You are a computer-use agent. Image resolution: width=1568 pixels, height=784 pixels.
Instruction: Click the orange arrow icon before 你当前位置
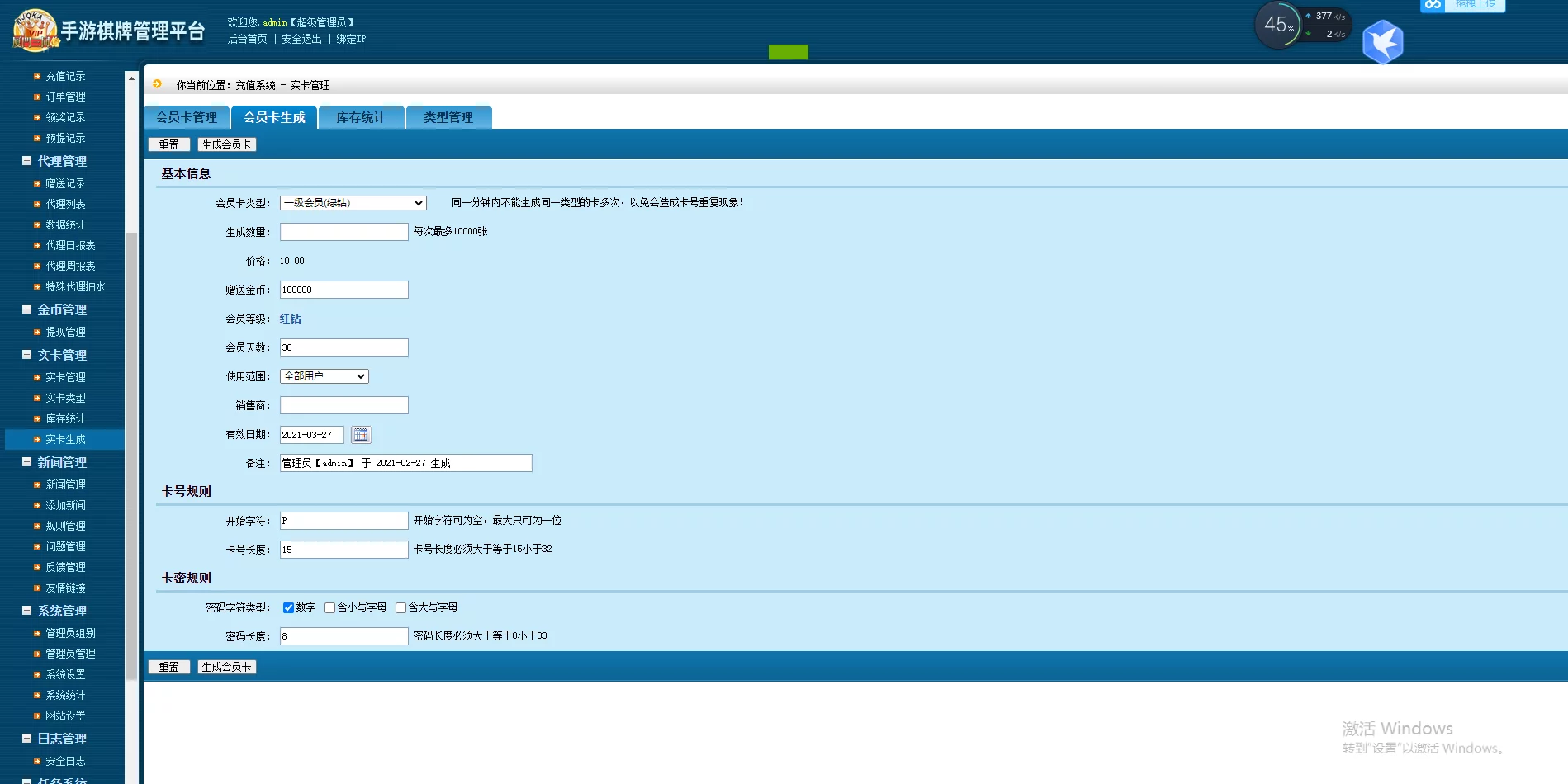coord(157,84)
